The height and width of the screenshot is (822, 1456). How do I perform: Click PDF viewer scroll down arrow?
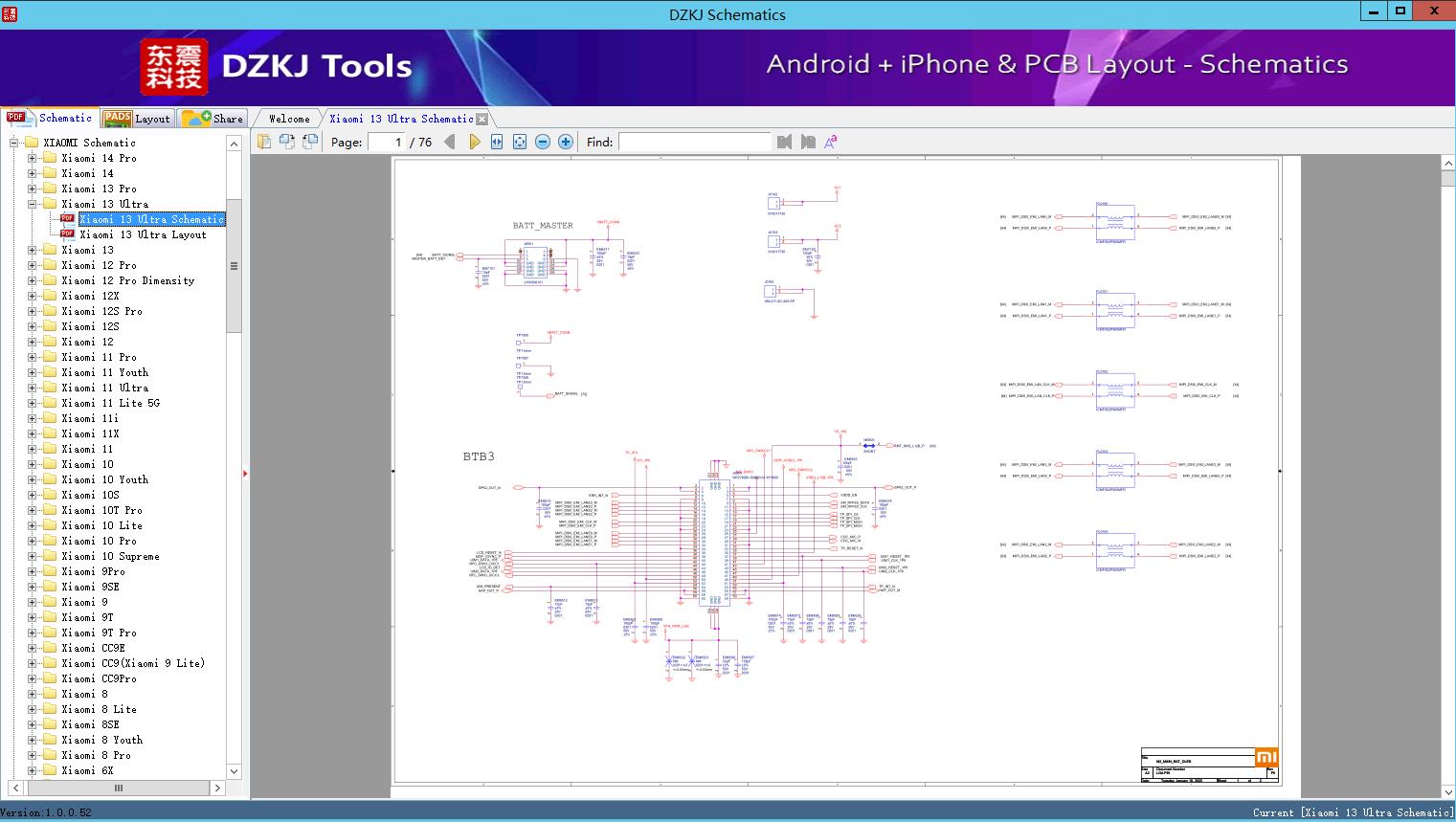click(x=1447, y=792)
